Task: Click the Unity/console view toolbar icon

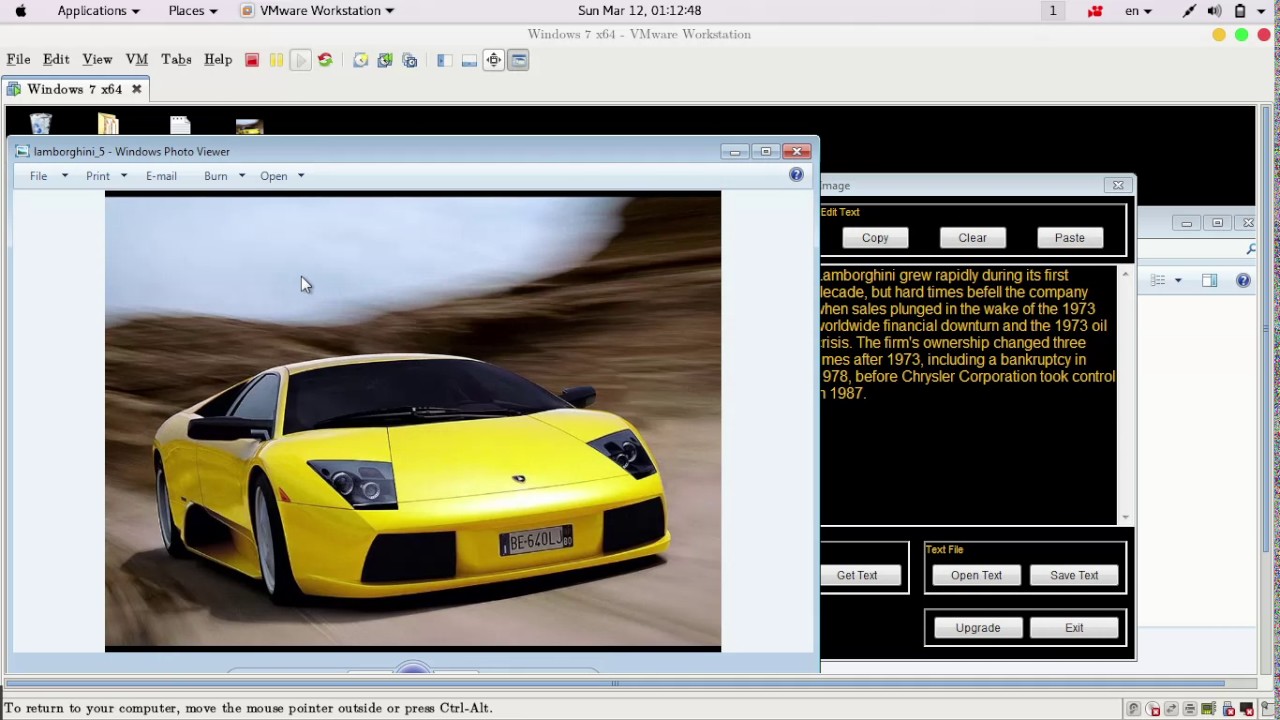Action: (518, 60)
